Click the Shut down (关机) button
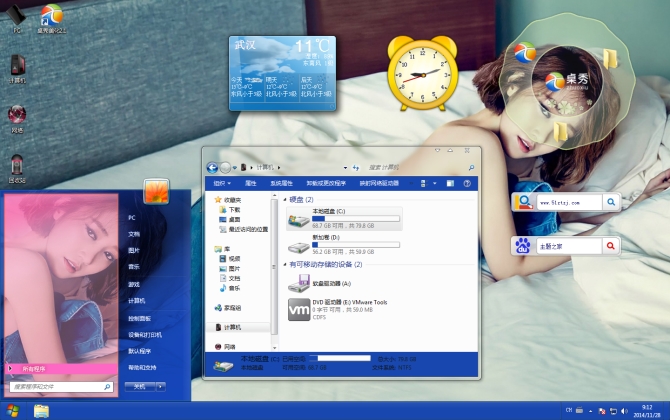670x420 pixels. [140, 385]
